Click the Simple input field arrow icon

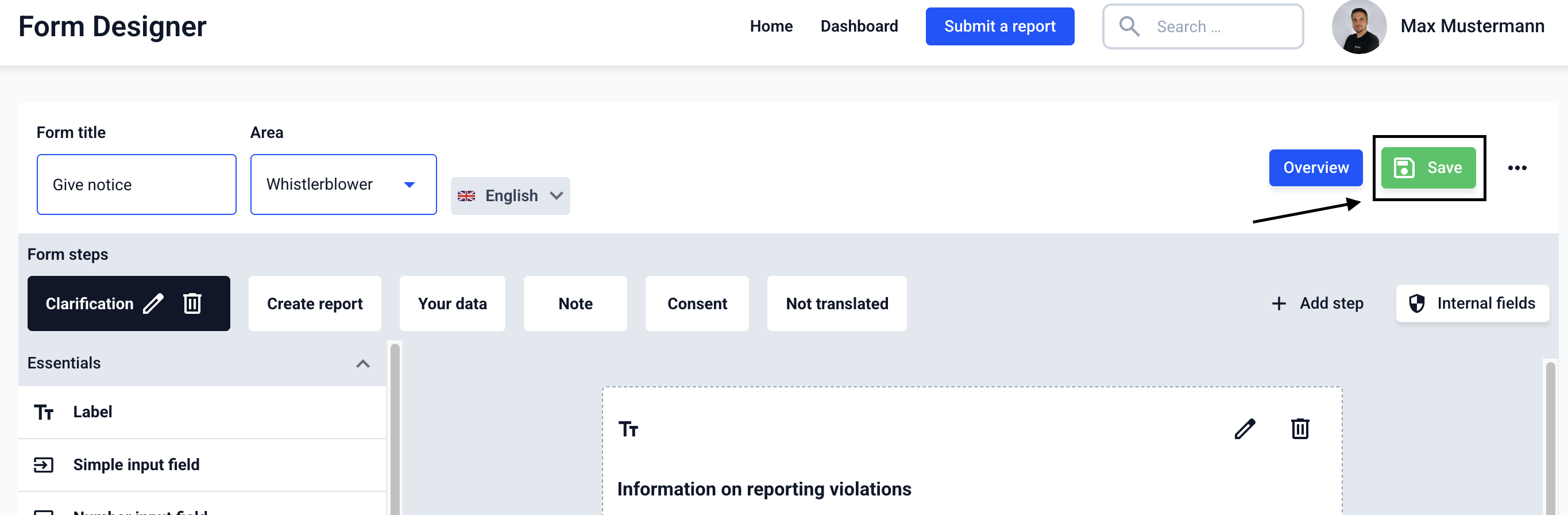point(44,465)
